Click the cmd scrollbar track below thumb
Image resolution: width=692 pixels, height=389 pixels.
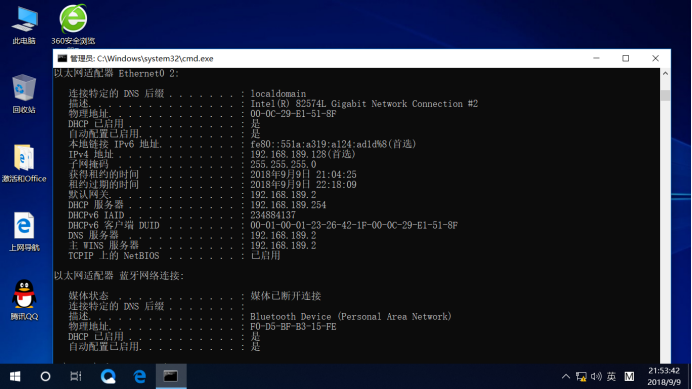click(x=665, y=232)
